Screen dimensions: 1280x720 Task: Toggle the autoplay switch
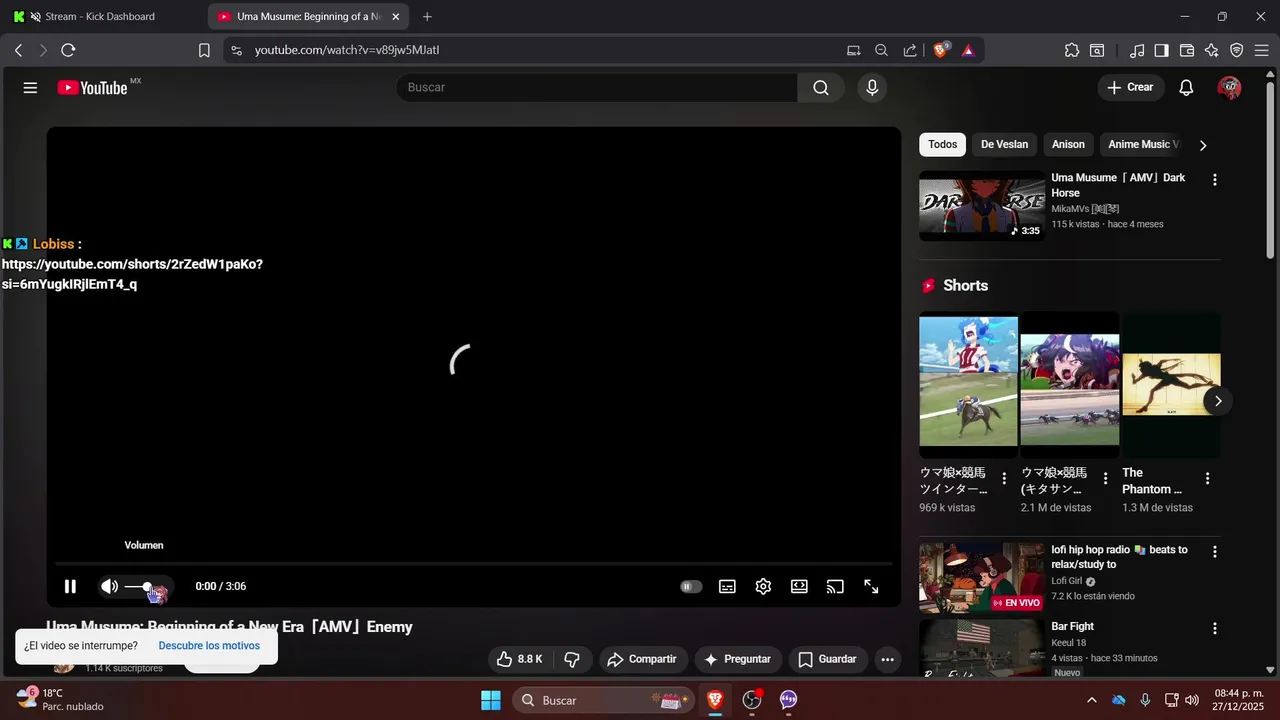(x=691, y=587)
